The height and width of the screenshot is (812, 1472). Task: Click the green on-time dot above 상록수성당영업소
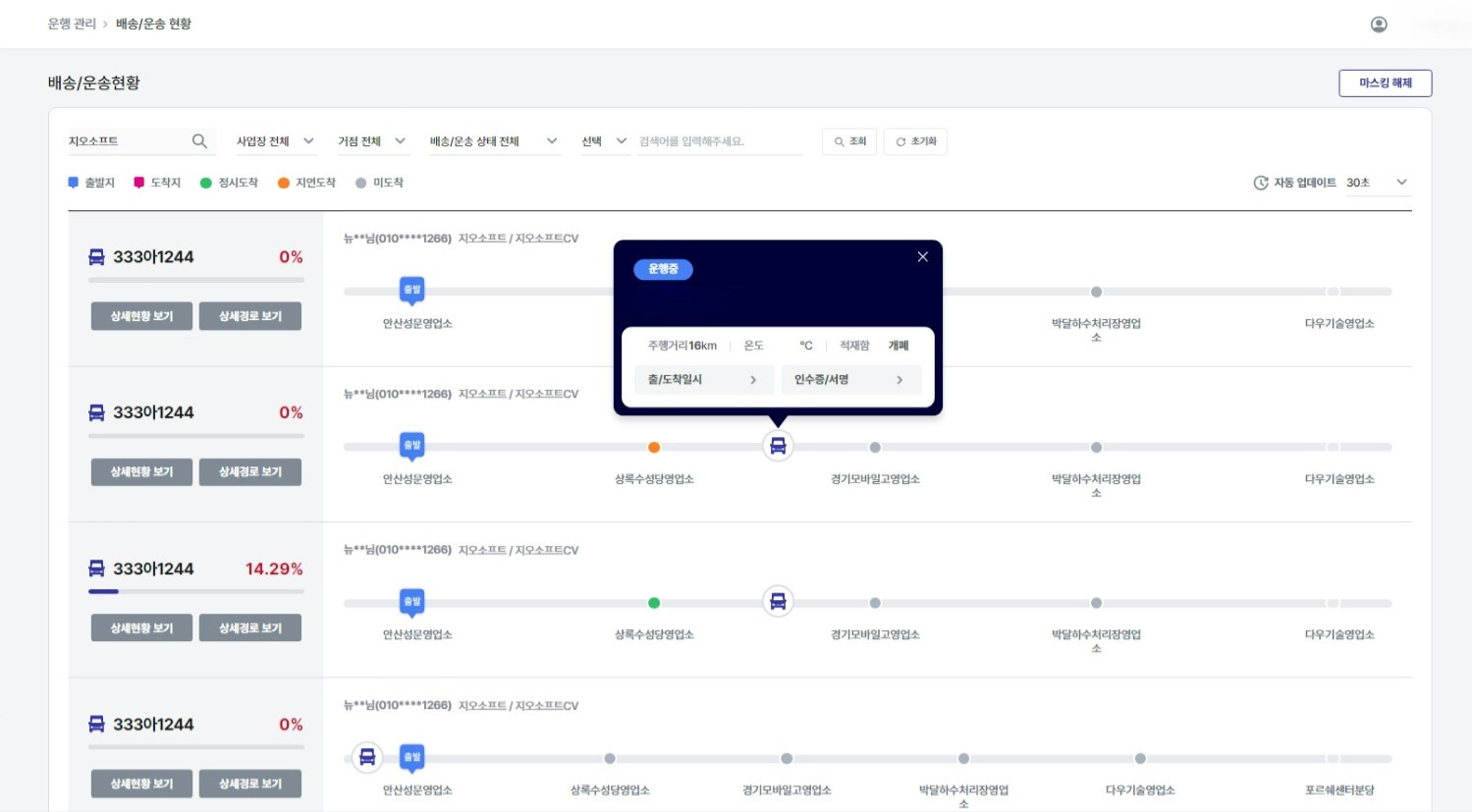point(654,603)
